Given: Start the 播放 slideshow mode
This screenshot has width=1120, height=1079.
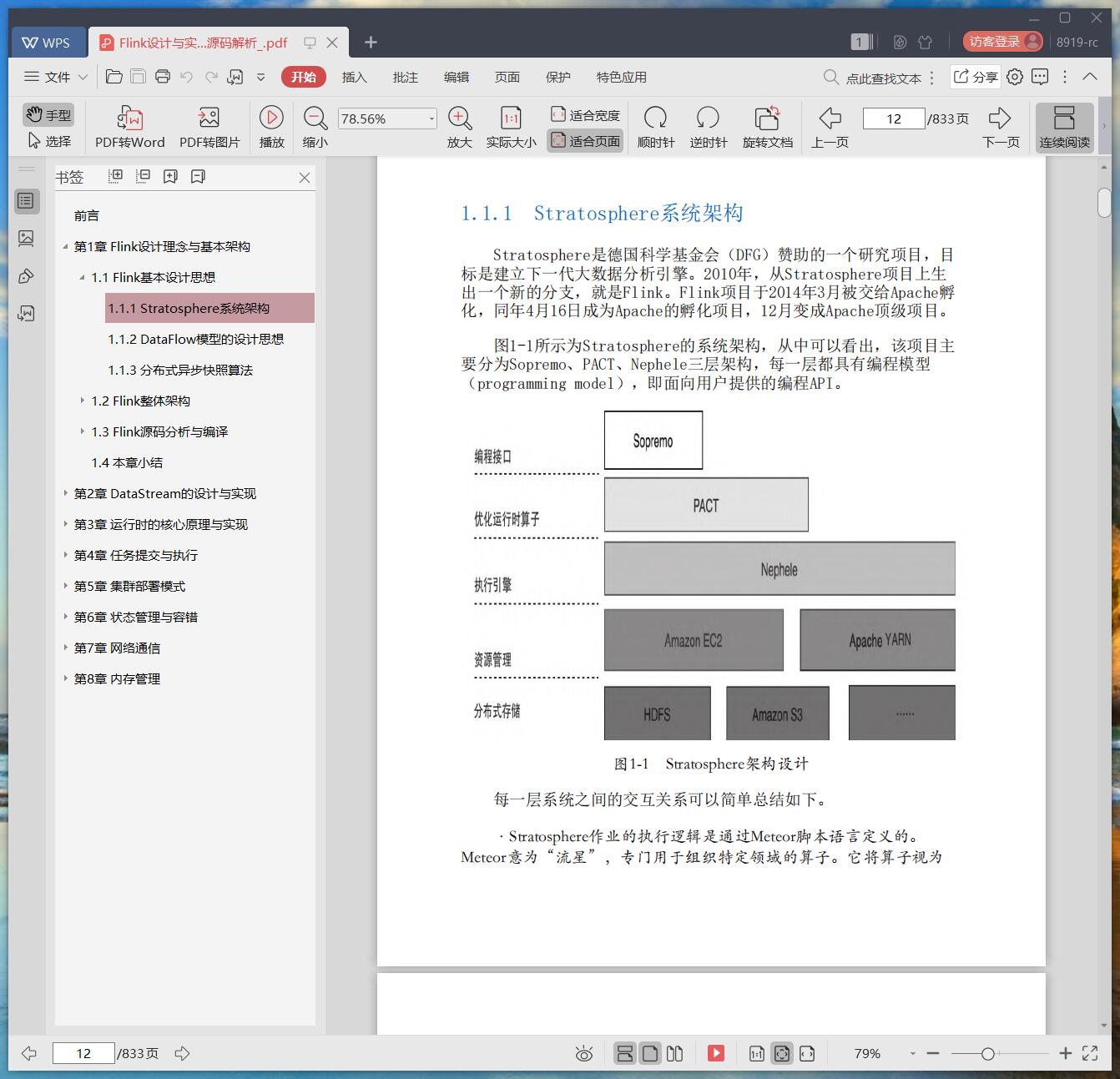Looking at the screenshot, I should [x=271, y=127].
